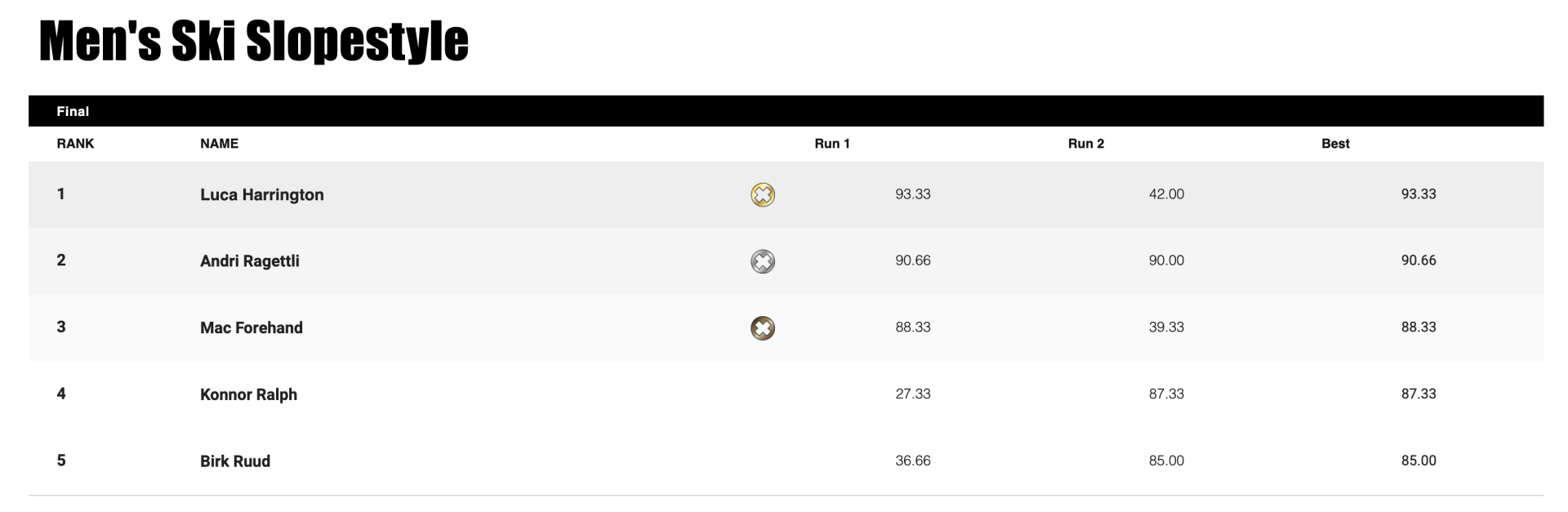The image size is (1568, 512).
Task: Click the Final section header bar
Action: point(786,111)
